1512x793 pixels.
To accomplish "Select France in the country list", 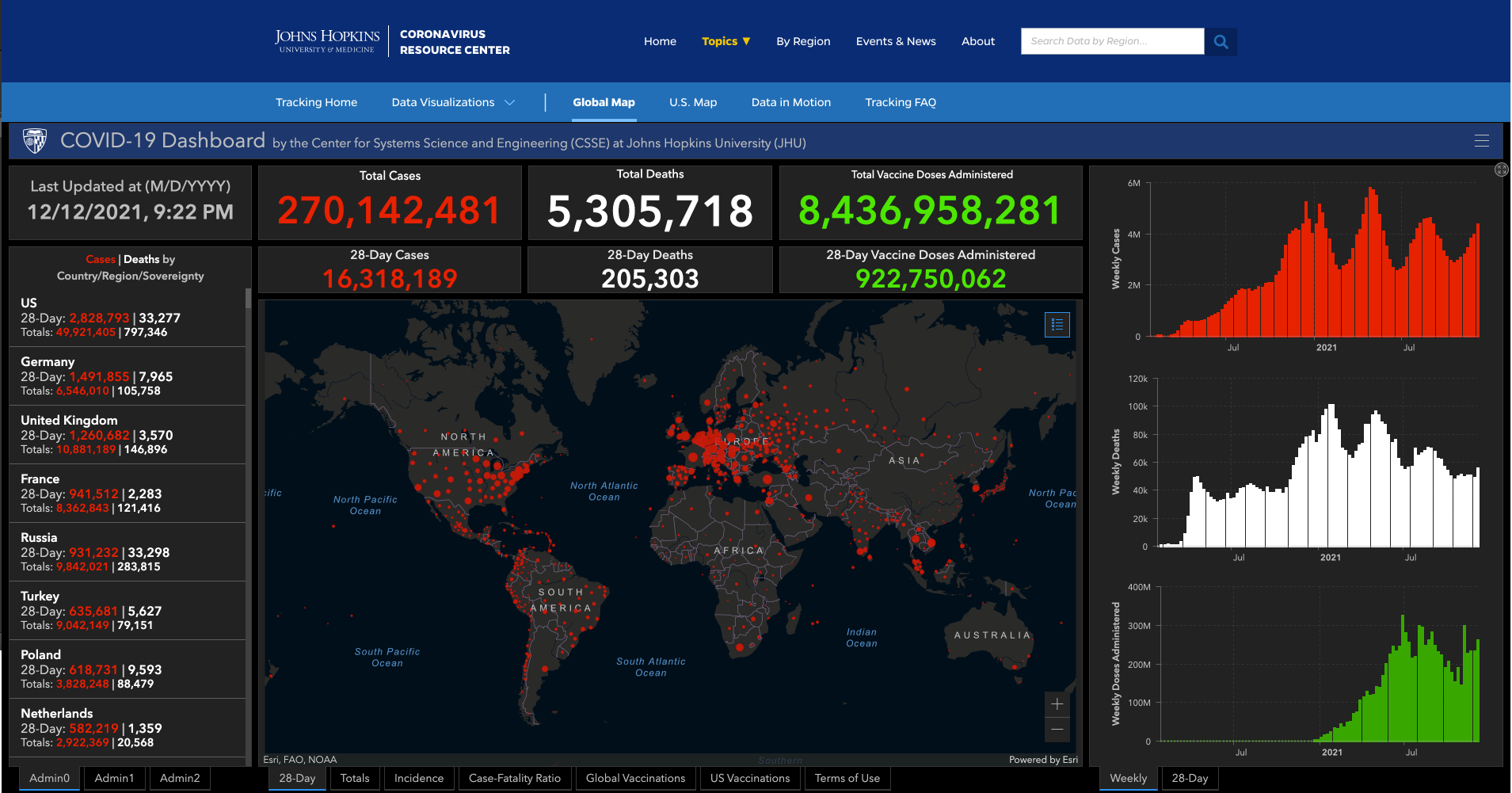I will 128,493.
